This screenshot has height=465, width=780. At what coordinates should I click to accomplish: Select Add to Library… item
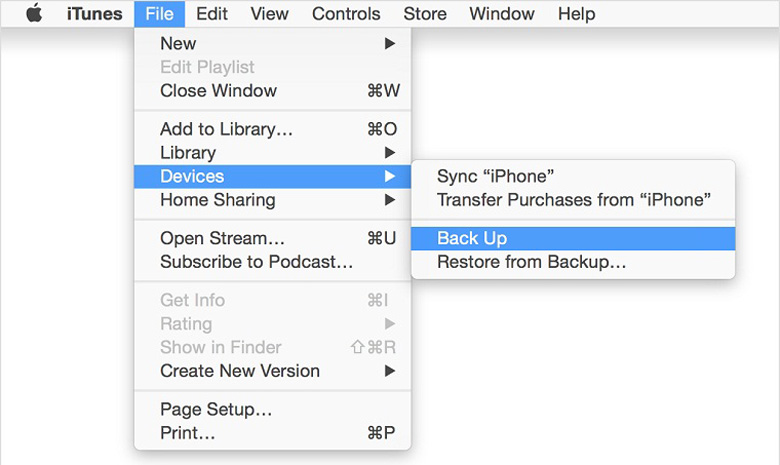pos(226,129)
